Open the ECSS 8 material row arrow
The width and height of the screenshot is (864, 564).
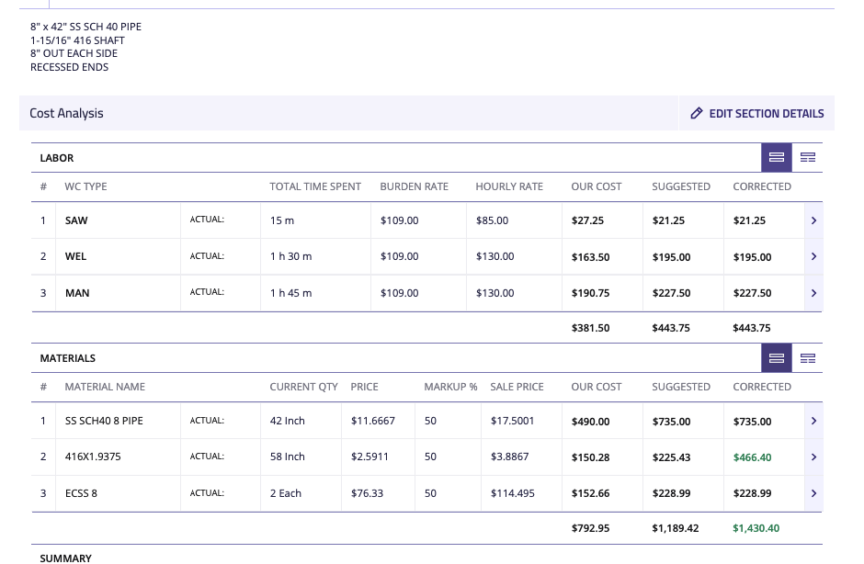click(813, 493)
